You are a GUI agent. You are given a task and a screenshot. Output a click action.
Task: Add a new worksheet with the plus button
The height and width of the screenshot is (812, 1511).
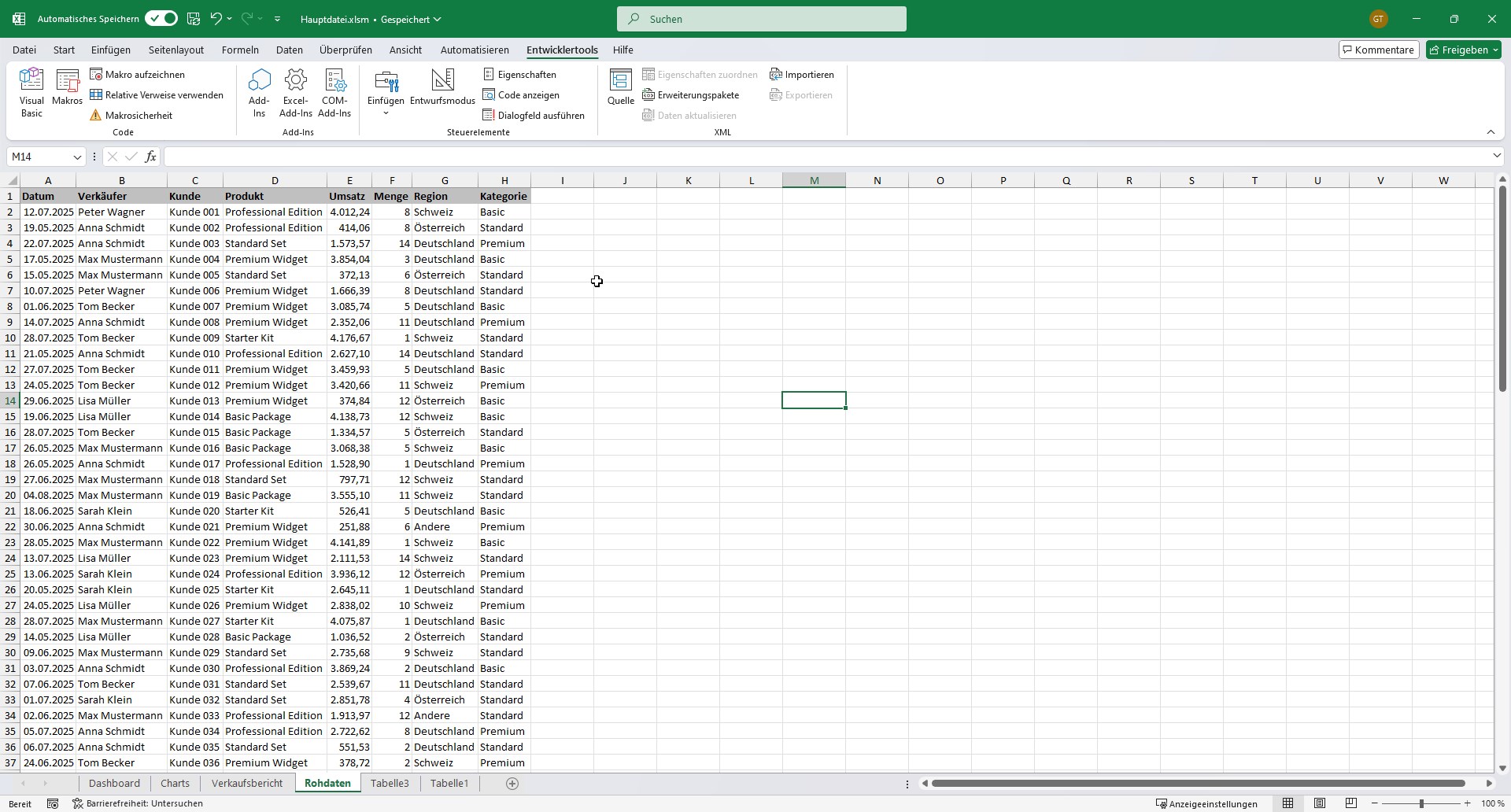click(512, 783)
